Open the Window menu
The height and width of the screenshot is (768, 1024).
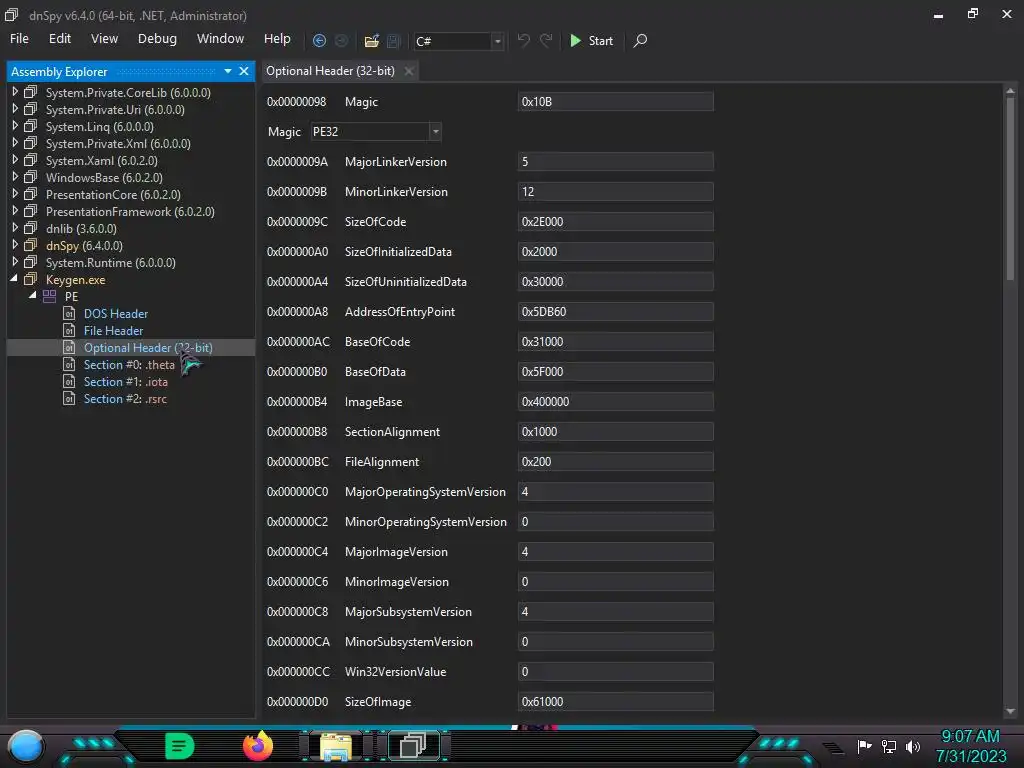(x=221, y=39)
